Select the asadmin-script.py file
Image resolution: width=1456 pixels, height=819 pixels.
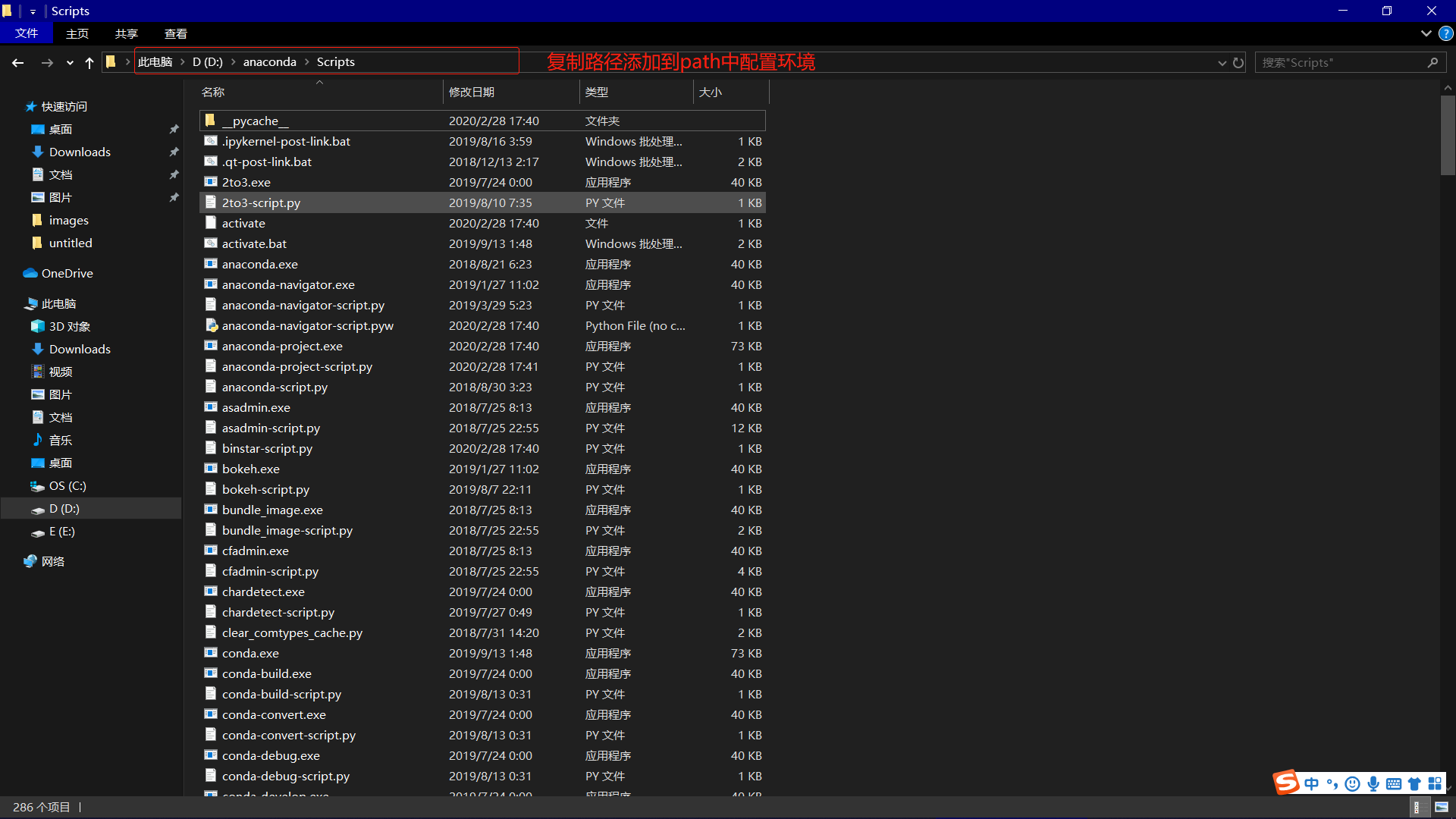click(x=482, y=428)
